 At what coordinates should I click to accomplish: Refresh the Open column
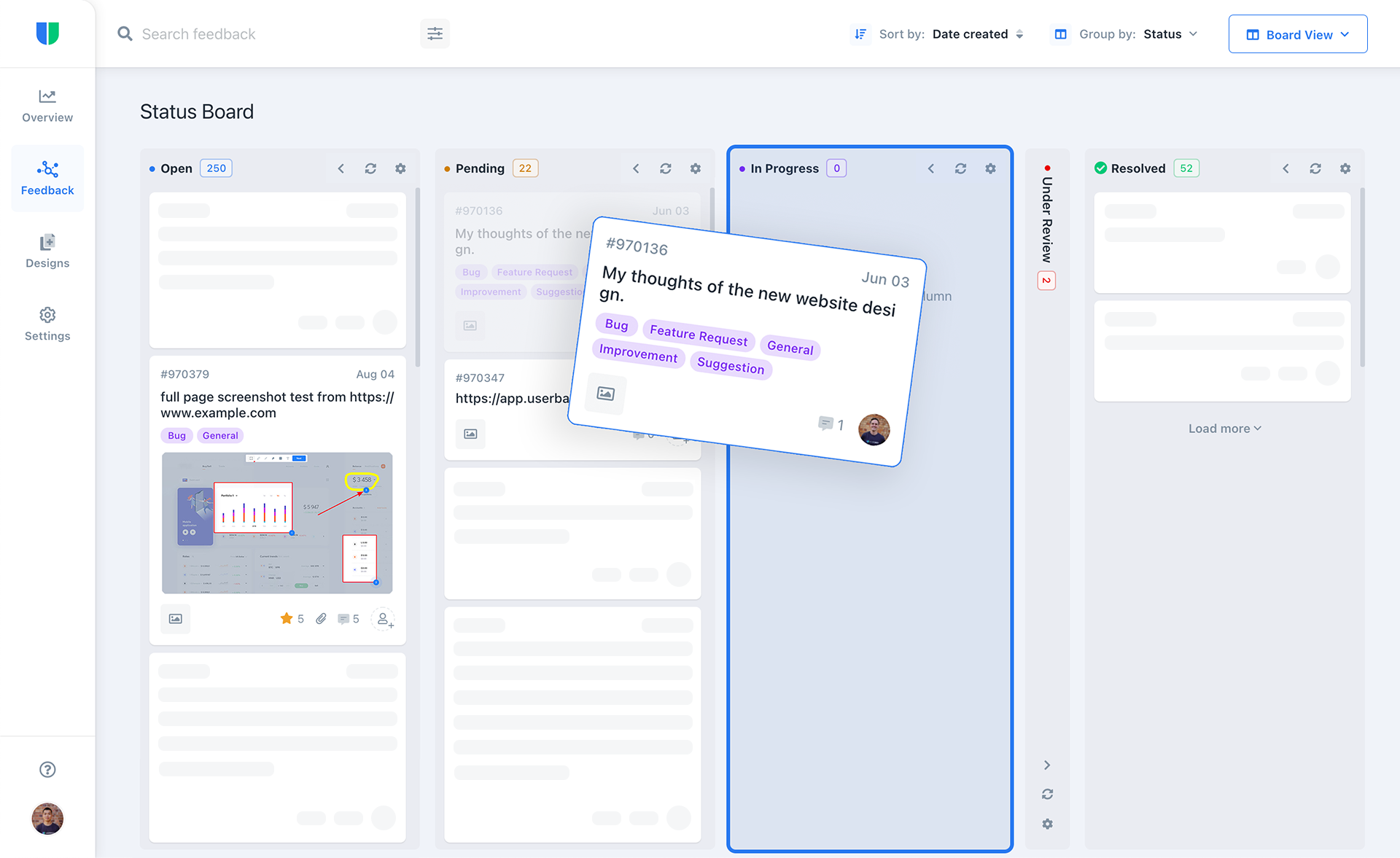coord(370,168)
